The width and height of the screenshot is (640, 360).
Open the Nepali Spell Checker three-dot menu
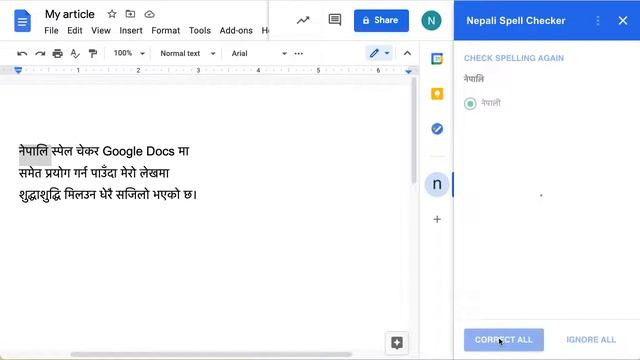coord(598,20)
